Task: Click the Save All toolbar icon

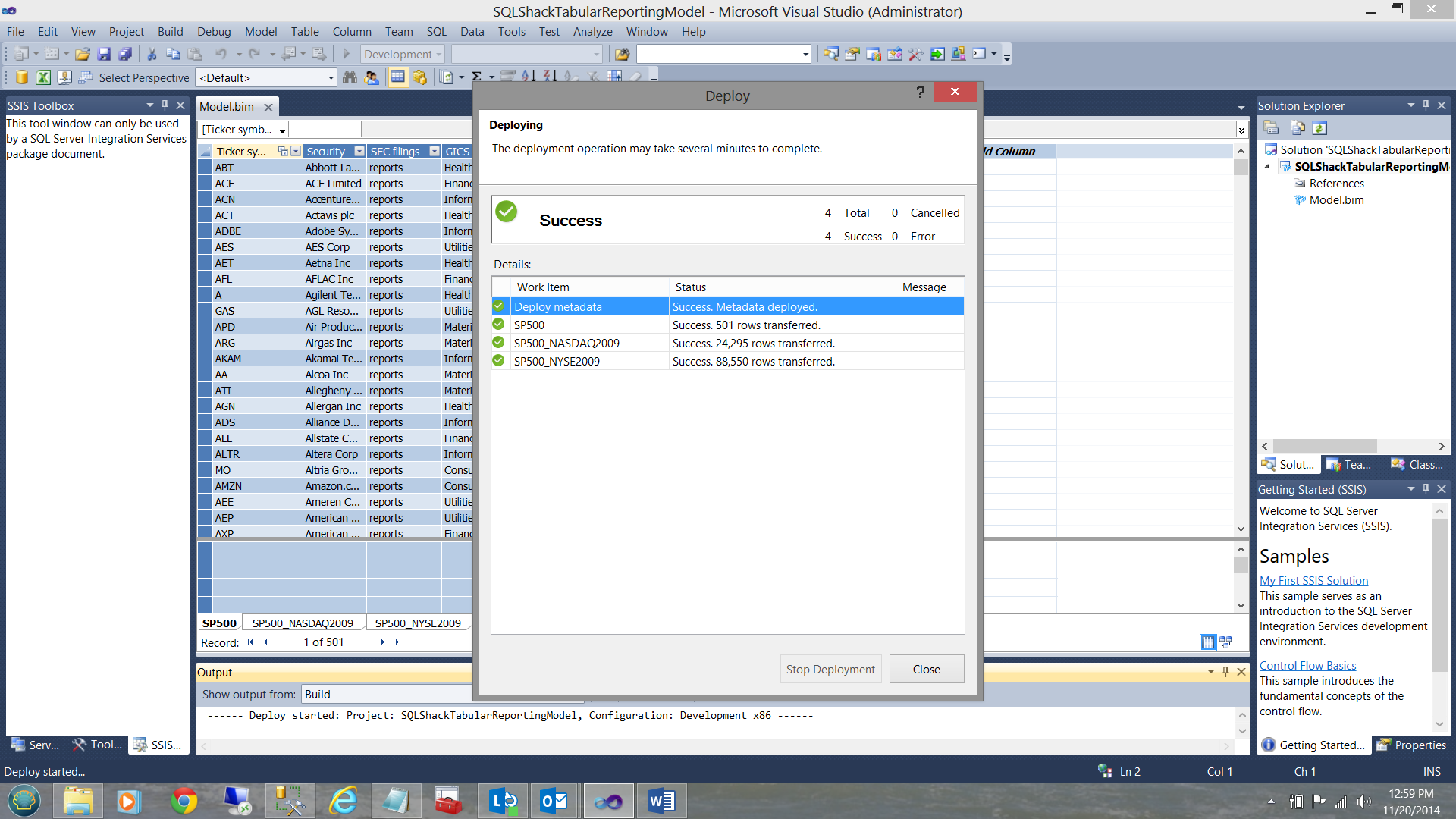Action: pos(125,54)
